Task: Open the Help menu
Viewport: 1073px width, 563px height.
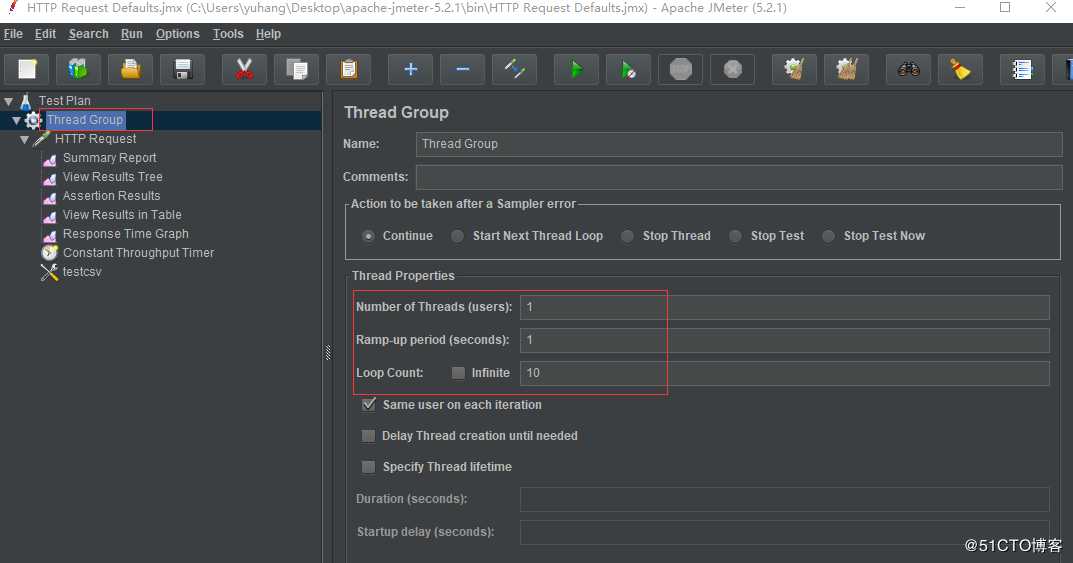Action: [x=268, y=34]
